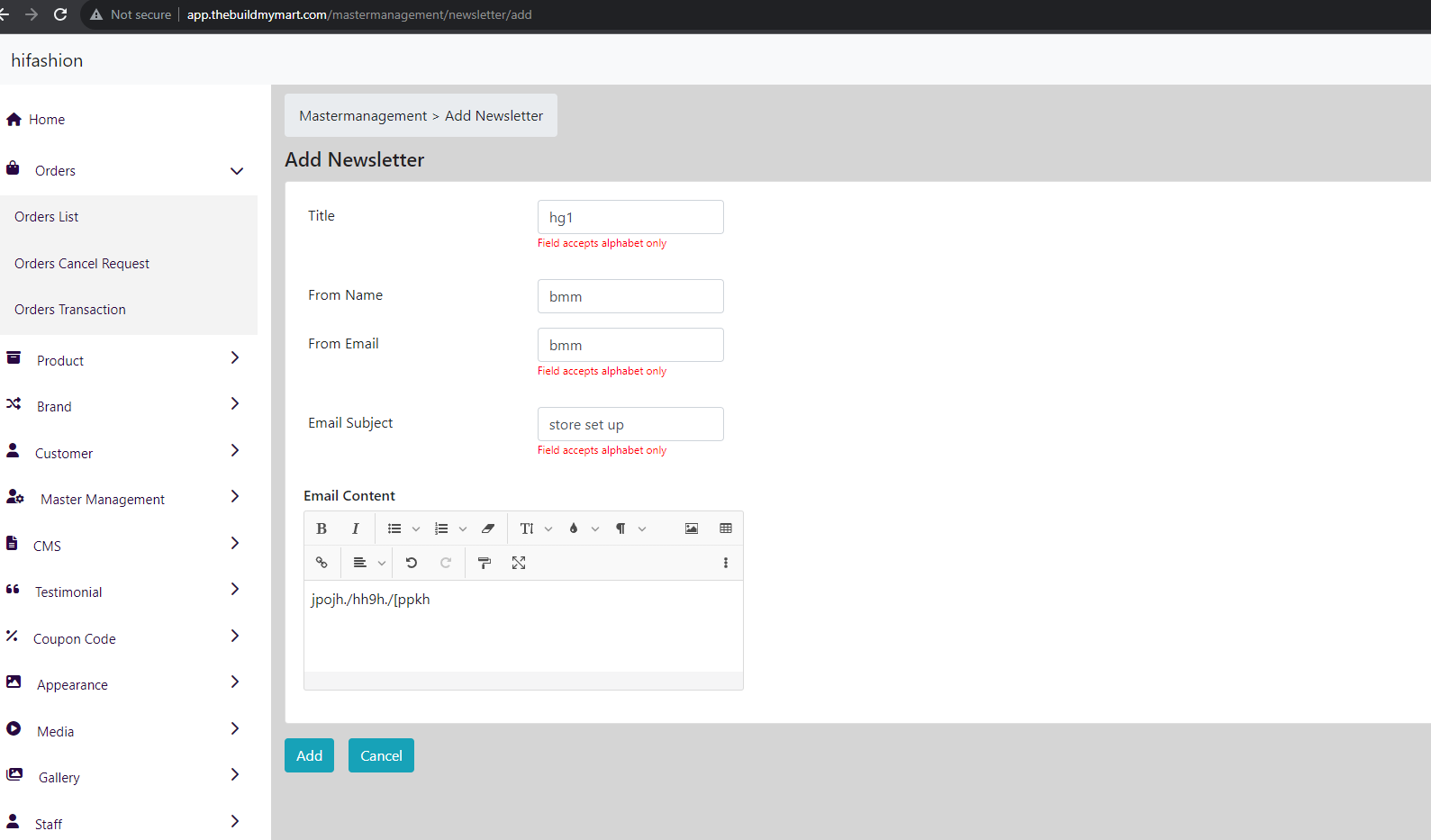Go forward in browser history
The height and width of the screenshot is (840, 1431).
click(x=32, y=14)
